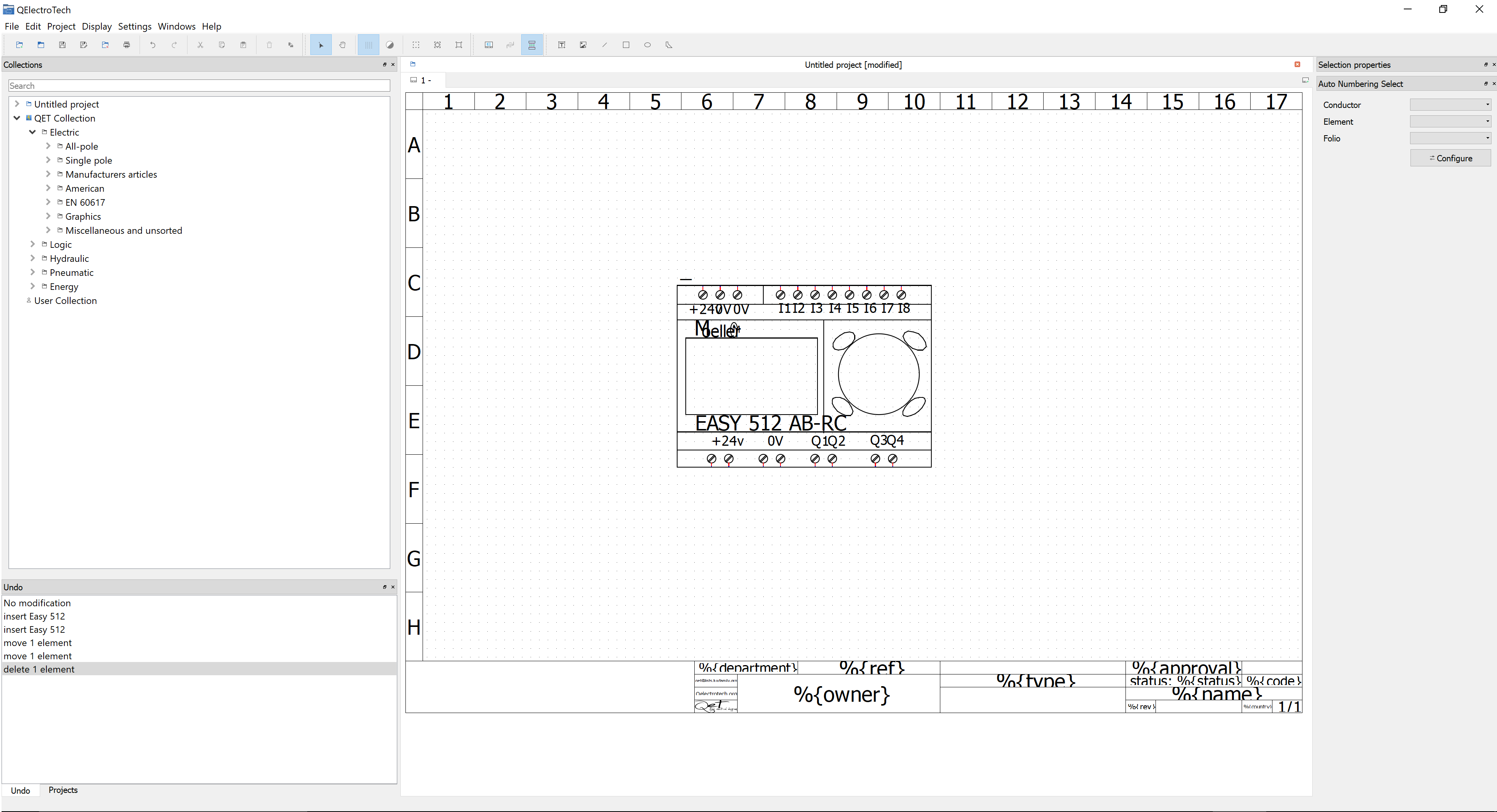Click the Configure button

click(x=1450, y=158)
